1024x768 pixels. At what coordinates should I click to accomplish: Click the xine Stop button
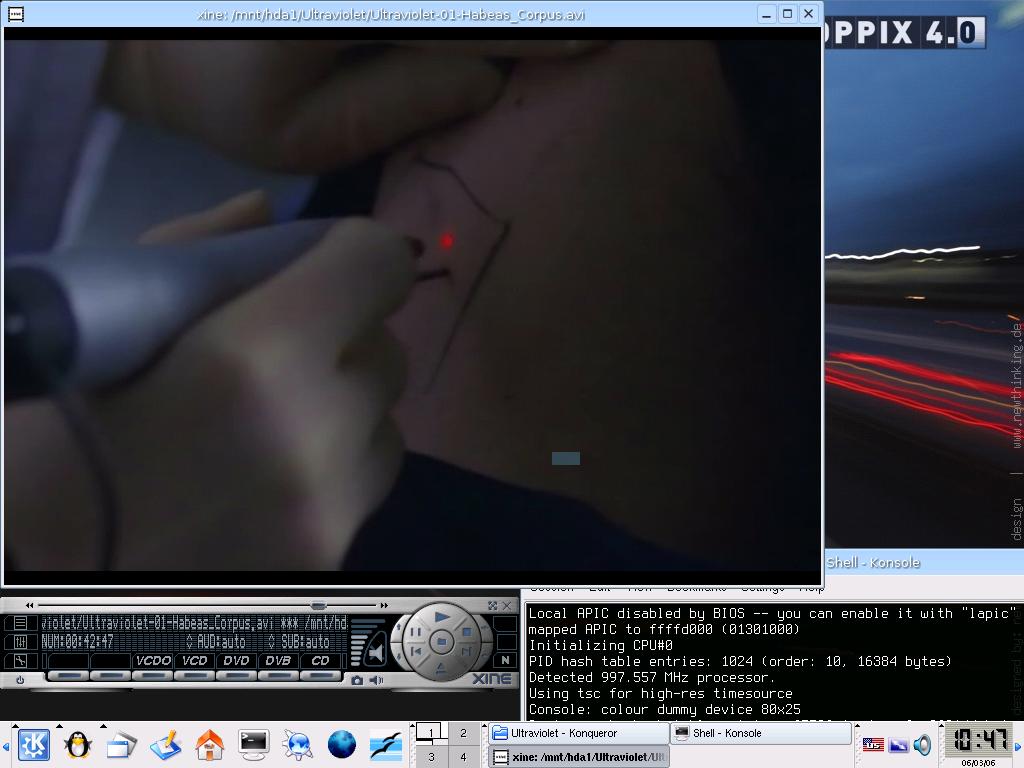466,634
